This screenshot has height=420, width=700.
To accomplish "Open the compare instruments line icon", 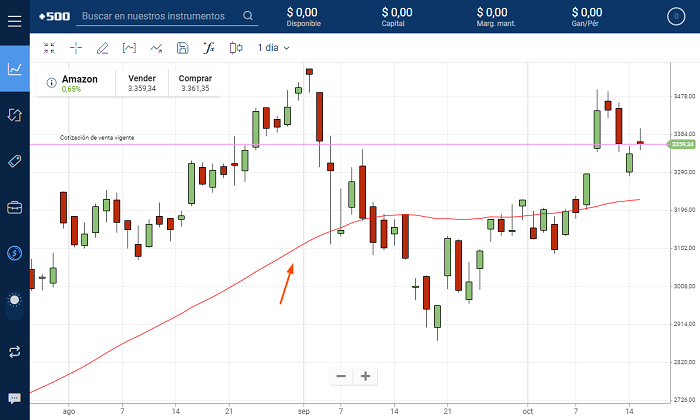I will coord(156,48).
